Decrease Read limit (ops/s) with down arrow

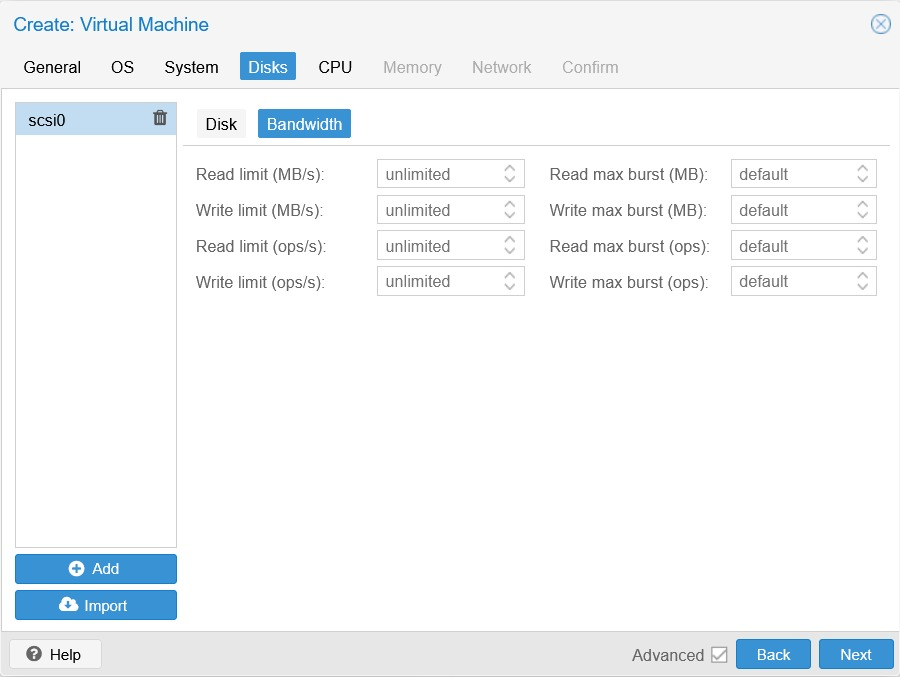[510, 251]
